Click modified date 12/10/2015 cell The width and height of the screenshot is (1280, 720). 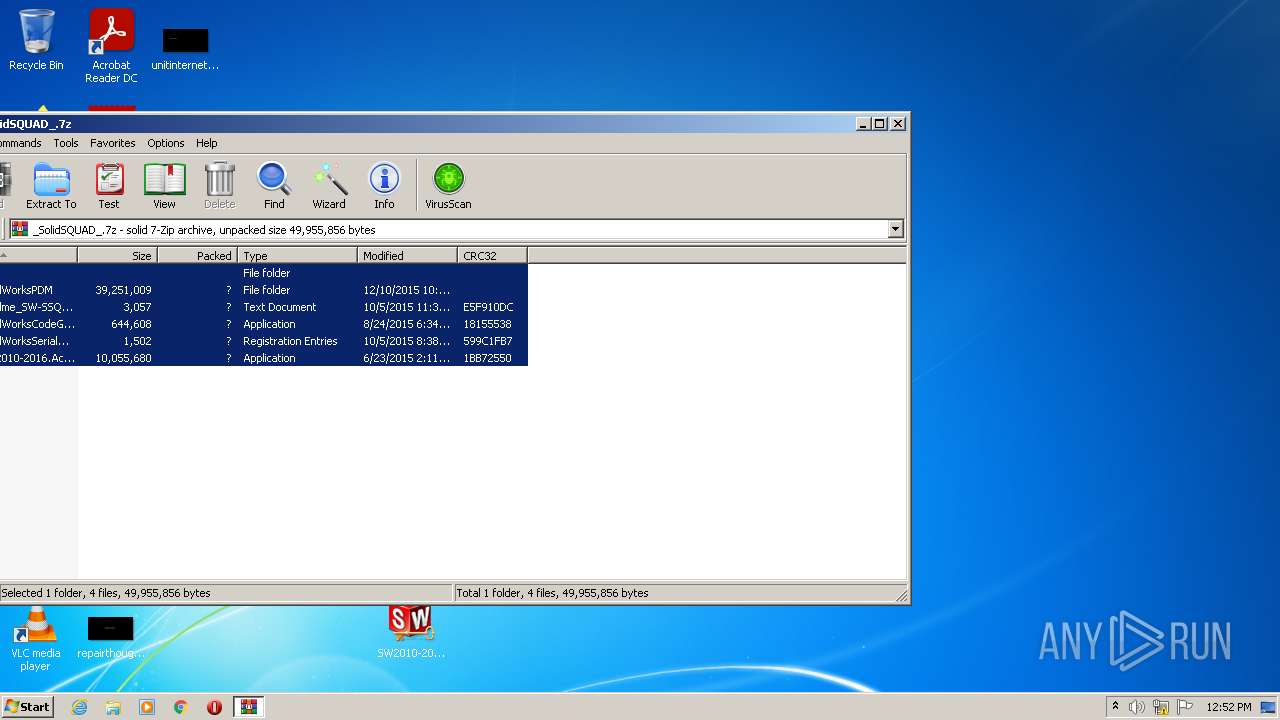[407, 290]
